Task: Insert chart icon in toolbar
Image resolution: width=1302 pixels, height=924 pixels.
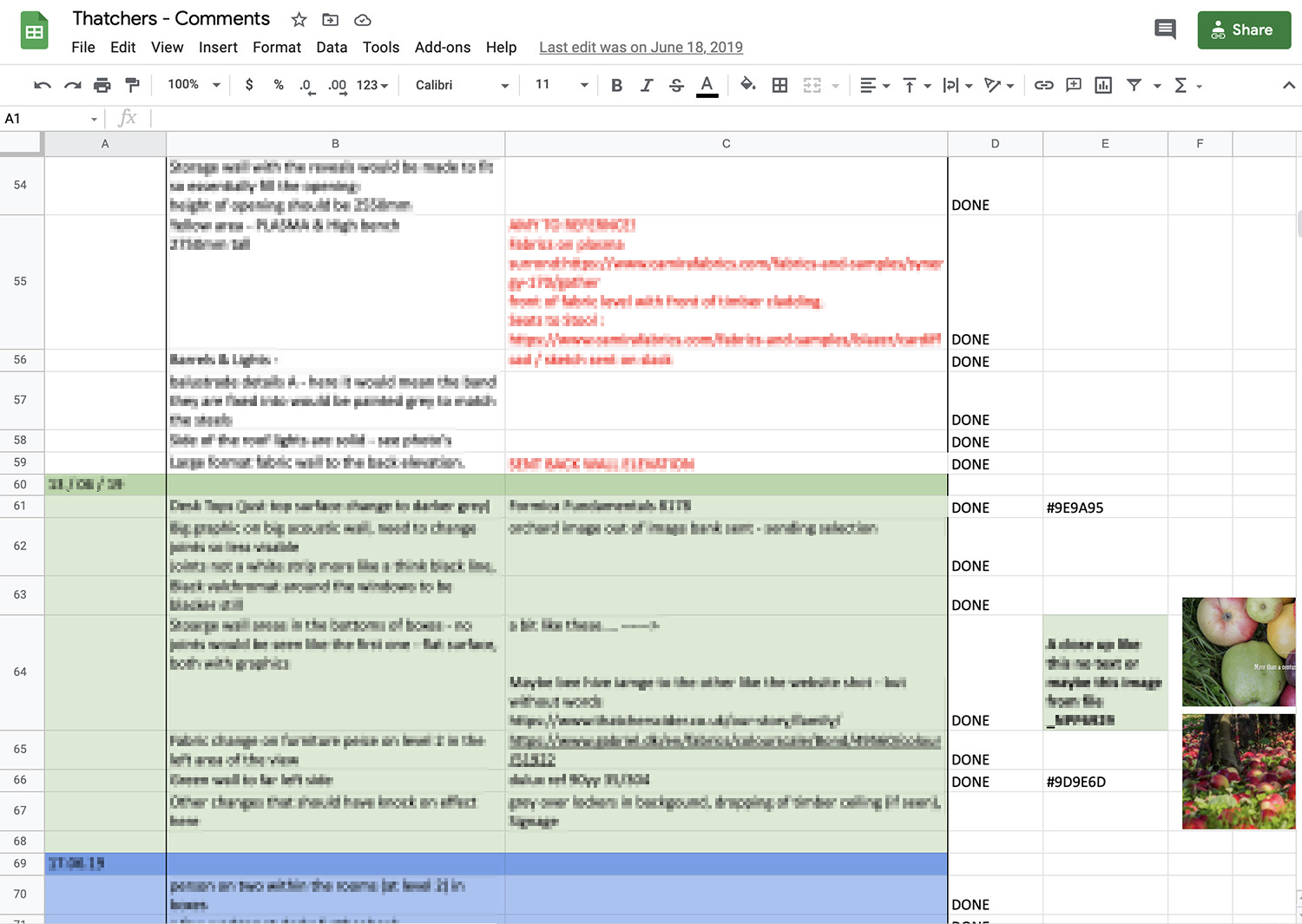Action: (x=1103, y=85)
